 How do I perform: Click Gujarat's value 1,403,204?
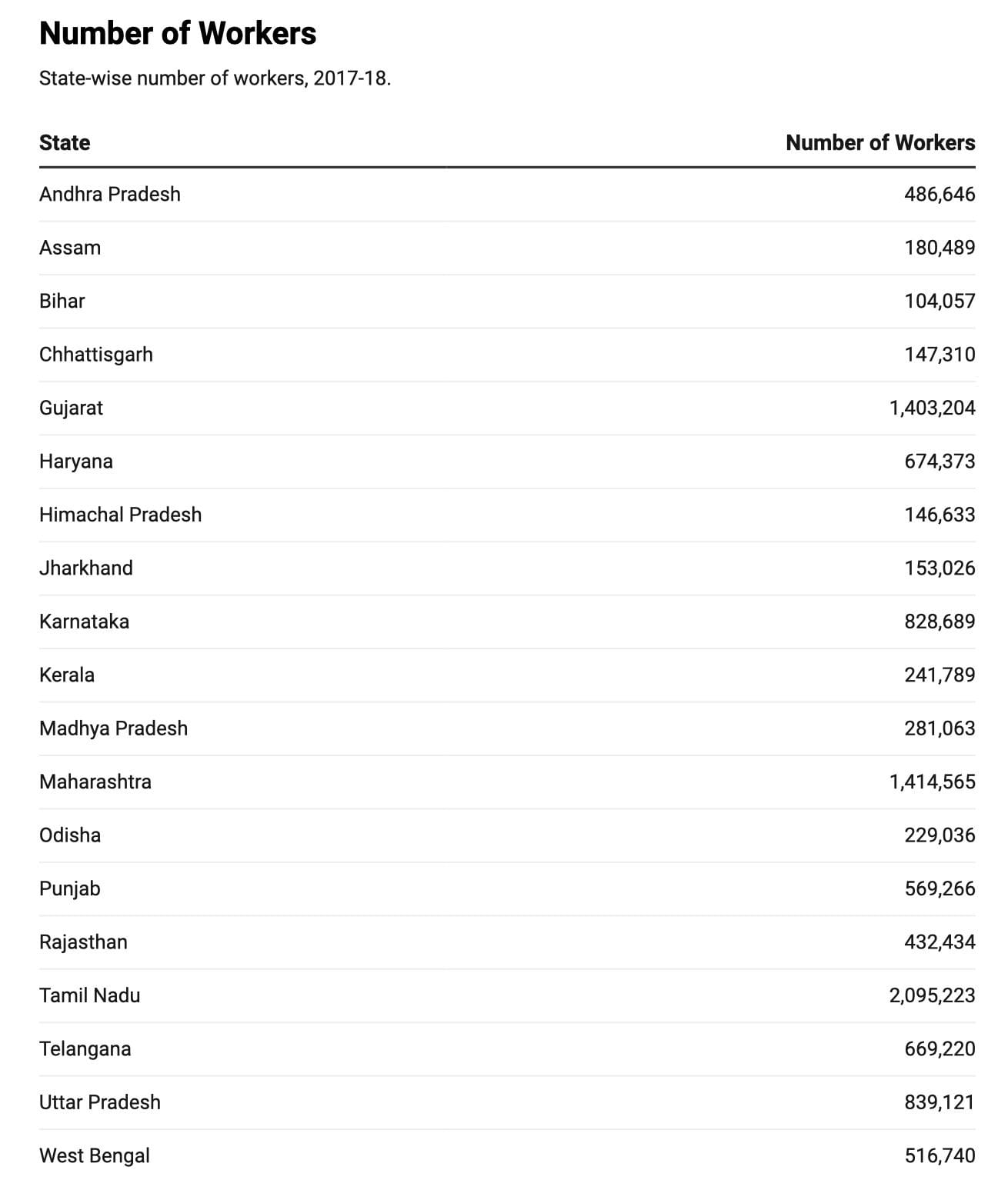[x=932, y=408]
